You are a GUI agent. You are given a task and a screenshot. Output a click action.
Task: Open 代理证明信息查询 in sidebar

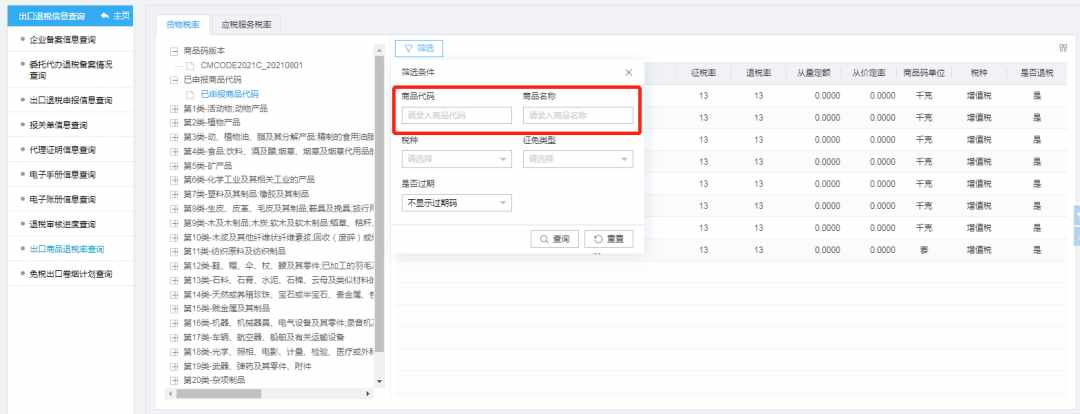63,150
